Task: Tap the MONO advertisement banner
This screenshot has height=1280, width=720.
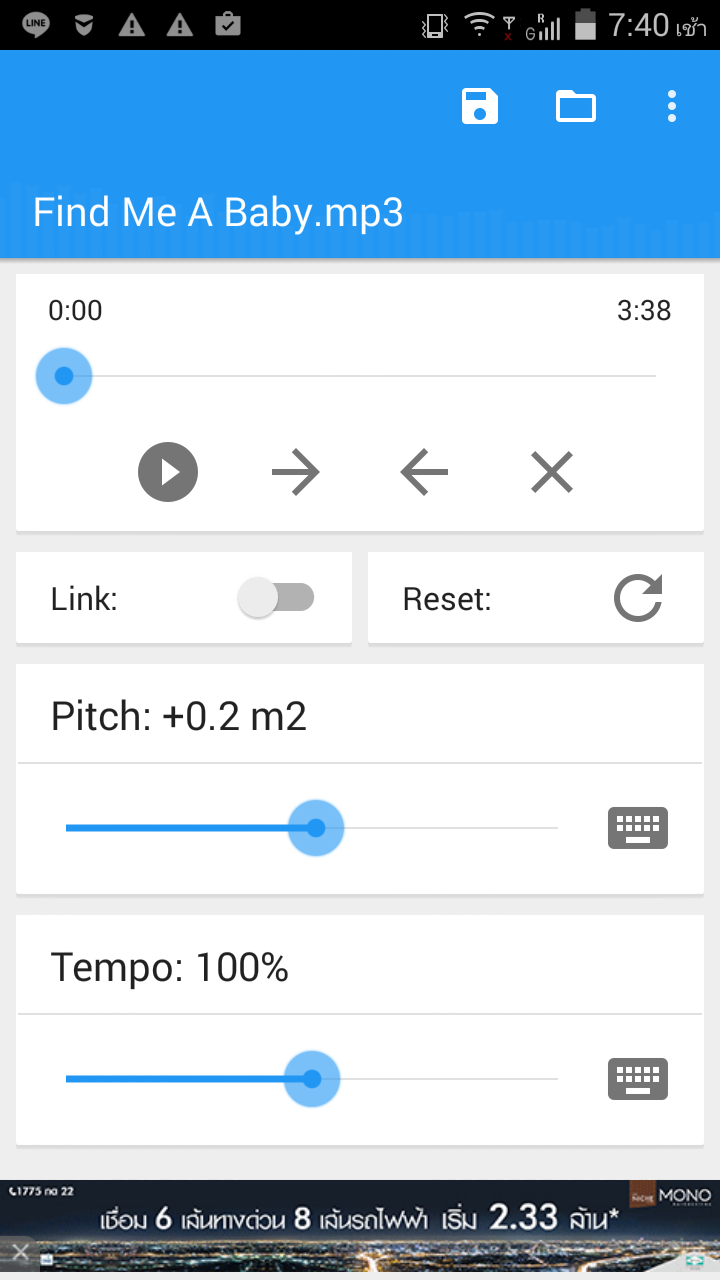Action: click(360, 1227)
